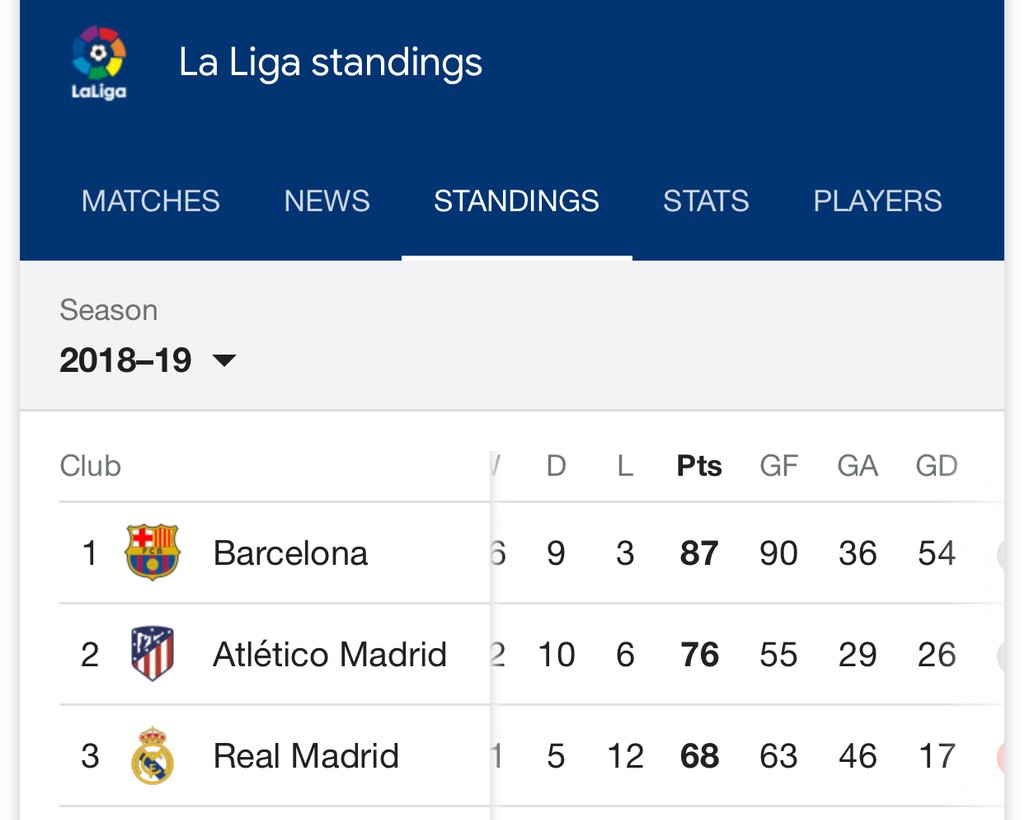Select the Standings tab

click(x=516, y=201)
